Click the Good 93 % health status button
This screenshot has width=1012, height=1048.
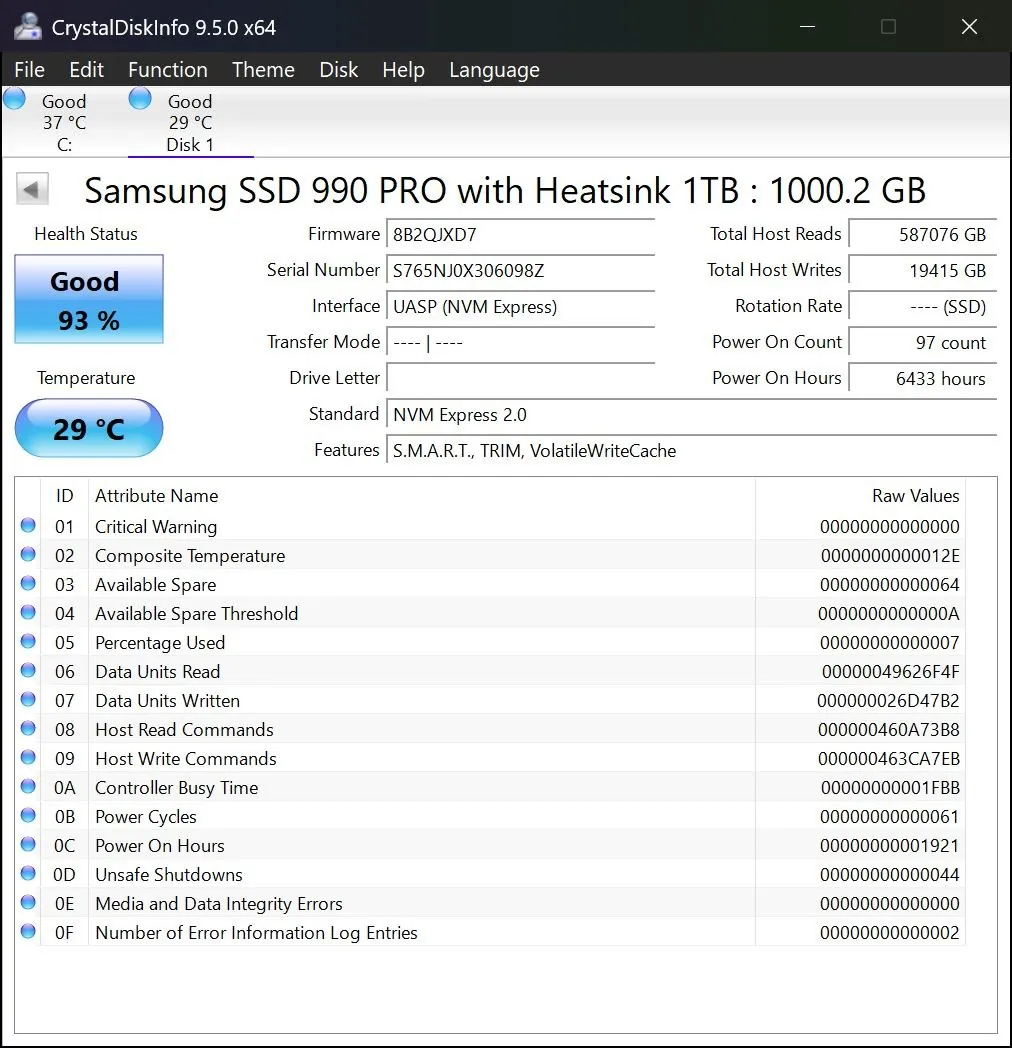point(89,299)
